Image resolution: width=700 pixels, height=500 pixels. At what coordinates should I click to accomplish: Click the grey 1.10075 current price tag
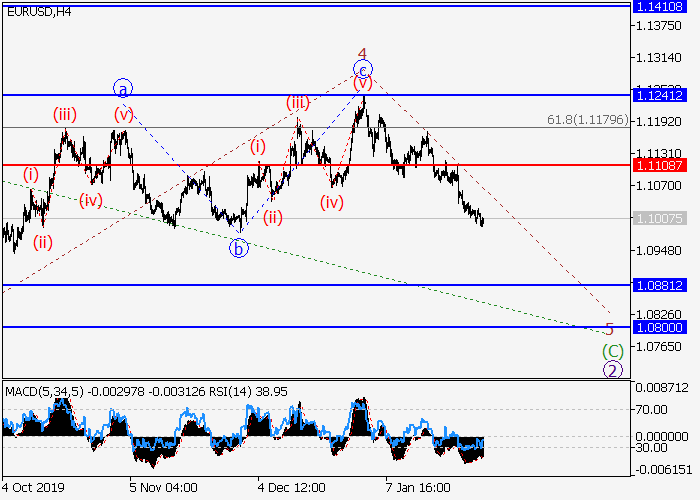click(659, 218)
